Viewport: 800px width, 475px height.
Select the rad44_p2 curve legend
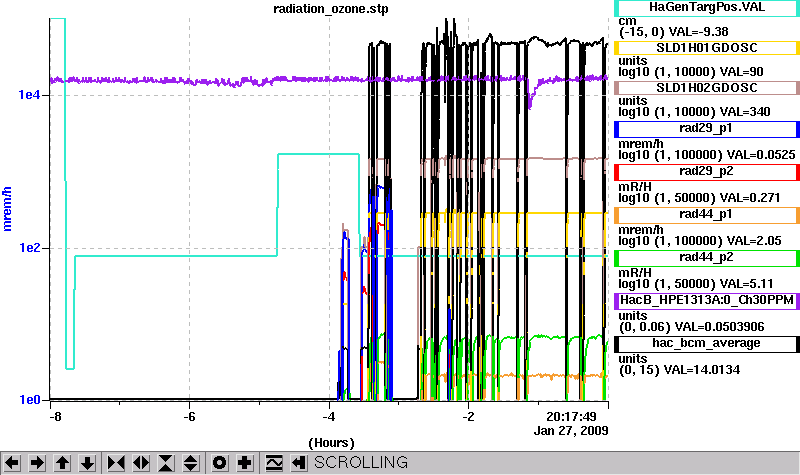point(707,258)
